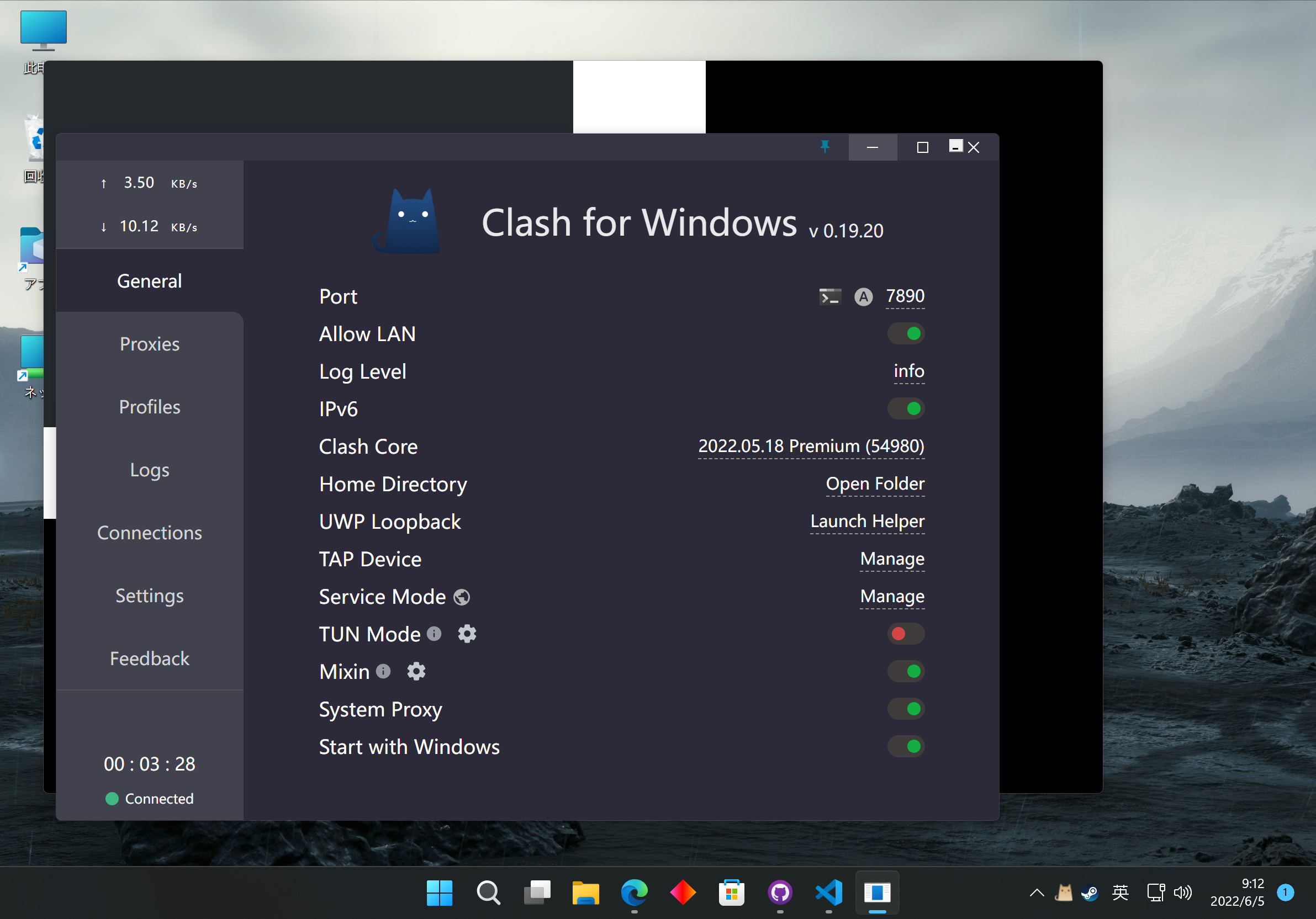Image resolution: width=1316 pixels, height=919 pixels.
Task: Change the info log level value
Action: click(908, 371)
